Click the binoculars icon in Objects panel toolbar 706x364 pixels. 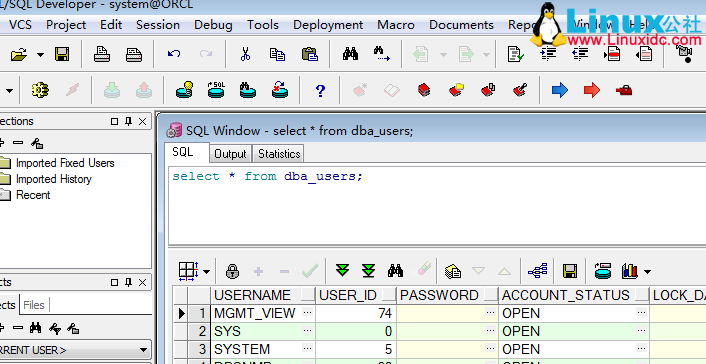[x=36, y=328]
